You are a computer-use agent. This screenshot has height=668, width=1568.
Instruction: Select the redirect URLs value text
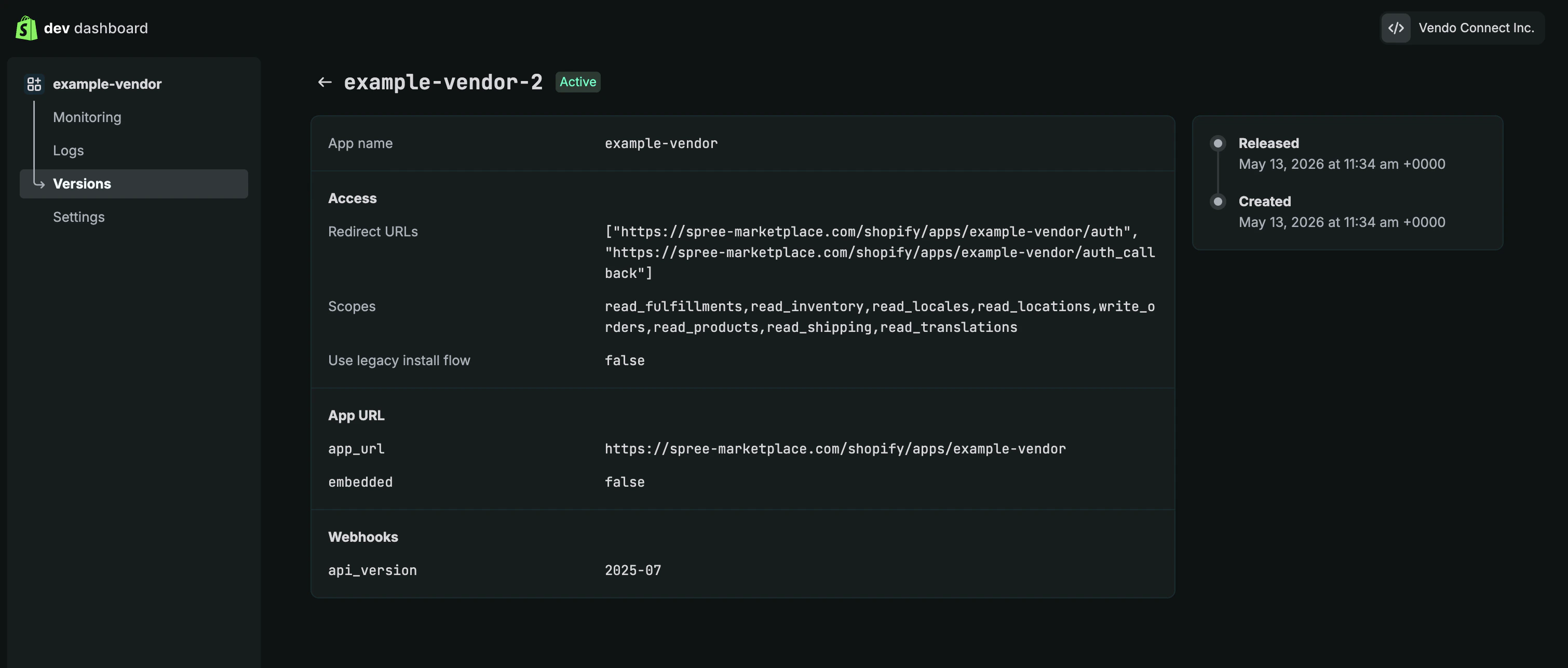point(880,252)
